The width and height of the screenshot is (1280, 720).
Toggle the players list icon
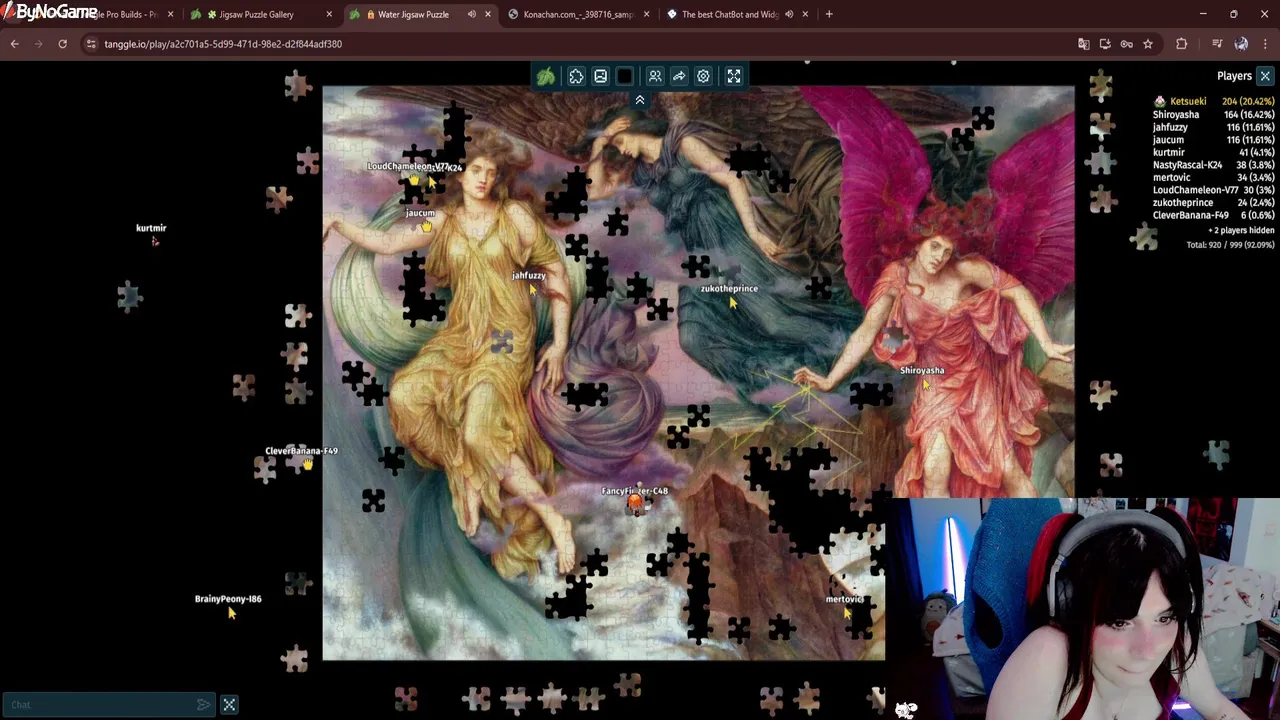655,77
